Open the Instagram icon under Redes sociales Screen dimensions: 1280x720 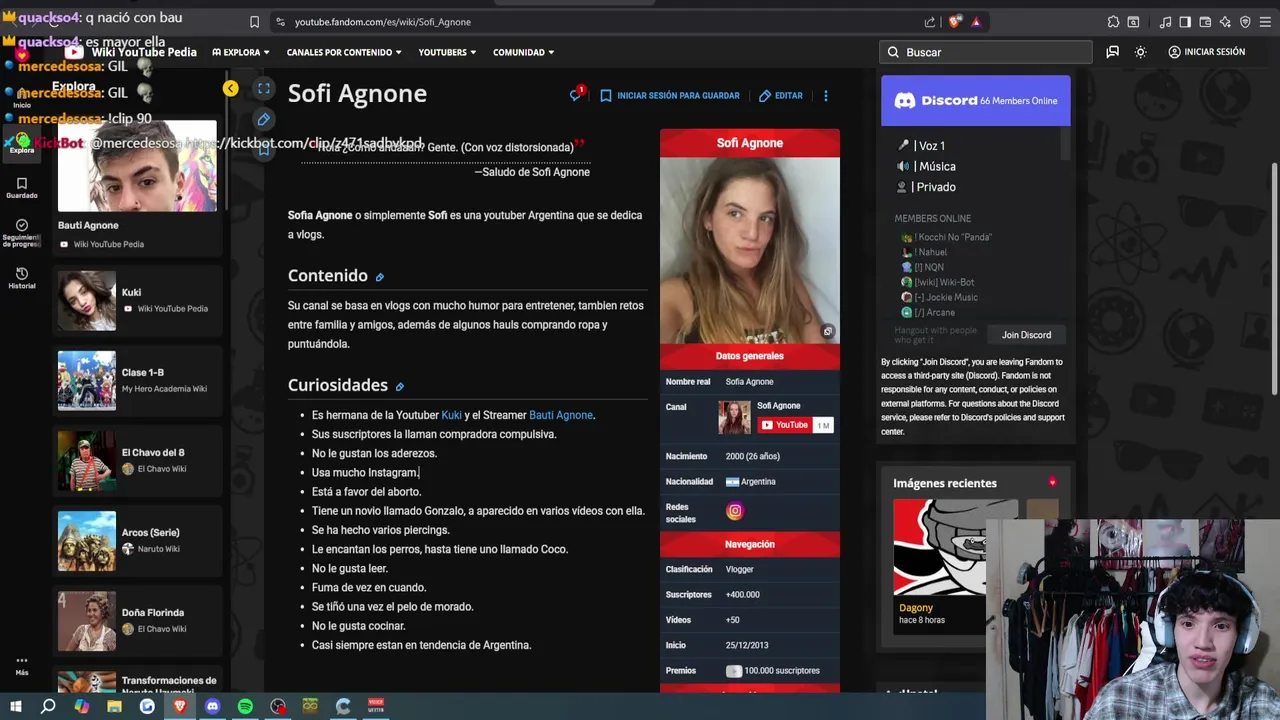coord(735,511)
